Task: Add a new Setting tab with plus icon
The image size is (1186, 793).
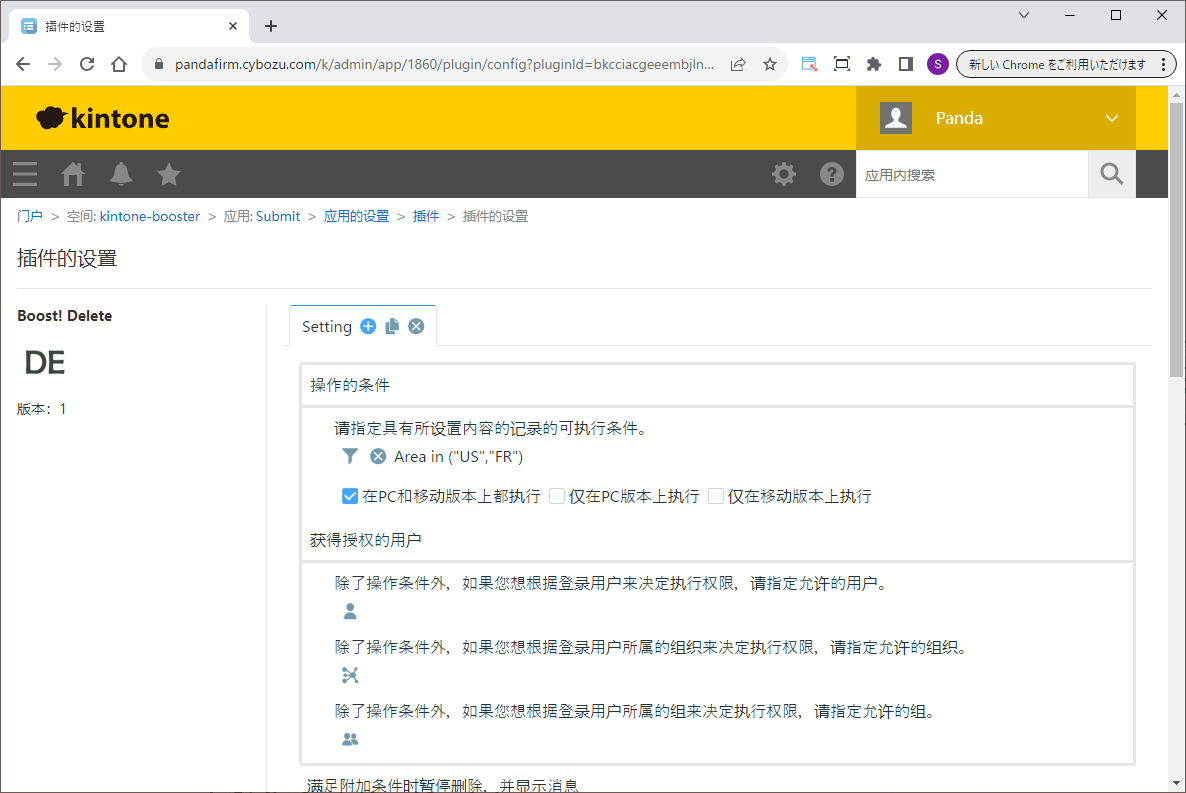Action: pos(368,326)
